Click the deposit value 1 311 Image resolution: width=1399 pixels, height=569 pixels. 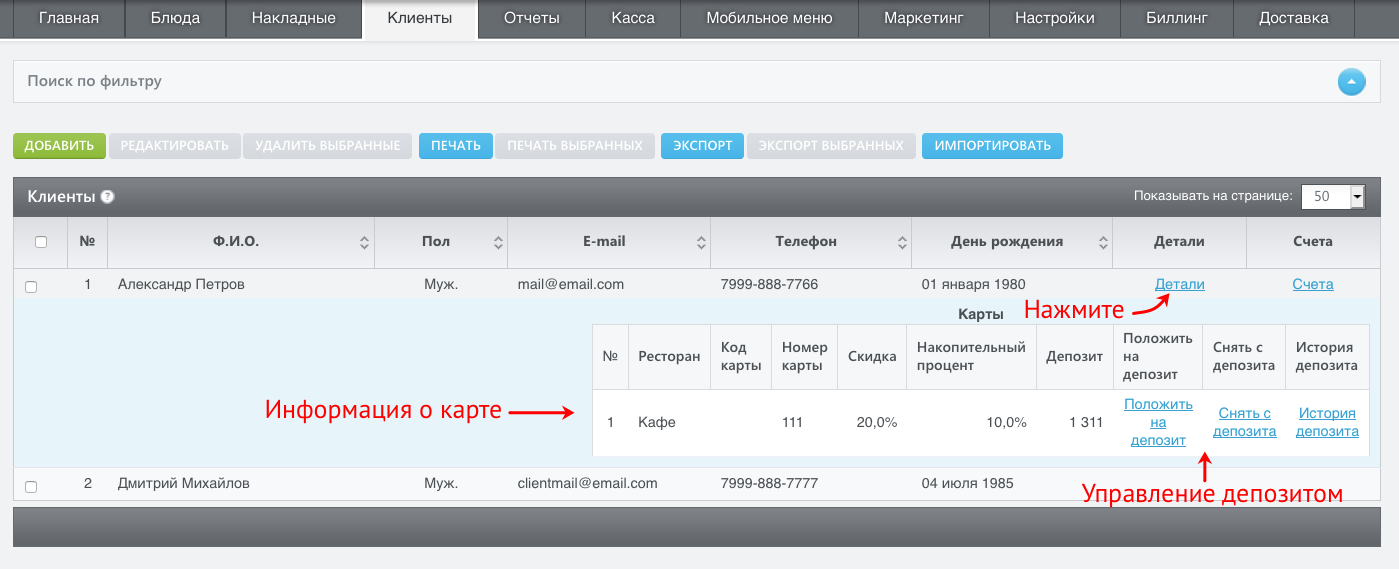click(x=1086, y=422)
